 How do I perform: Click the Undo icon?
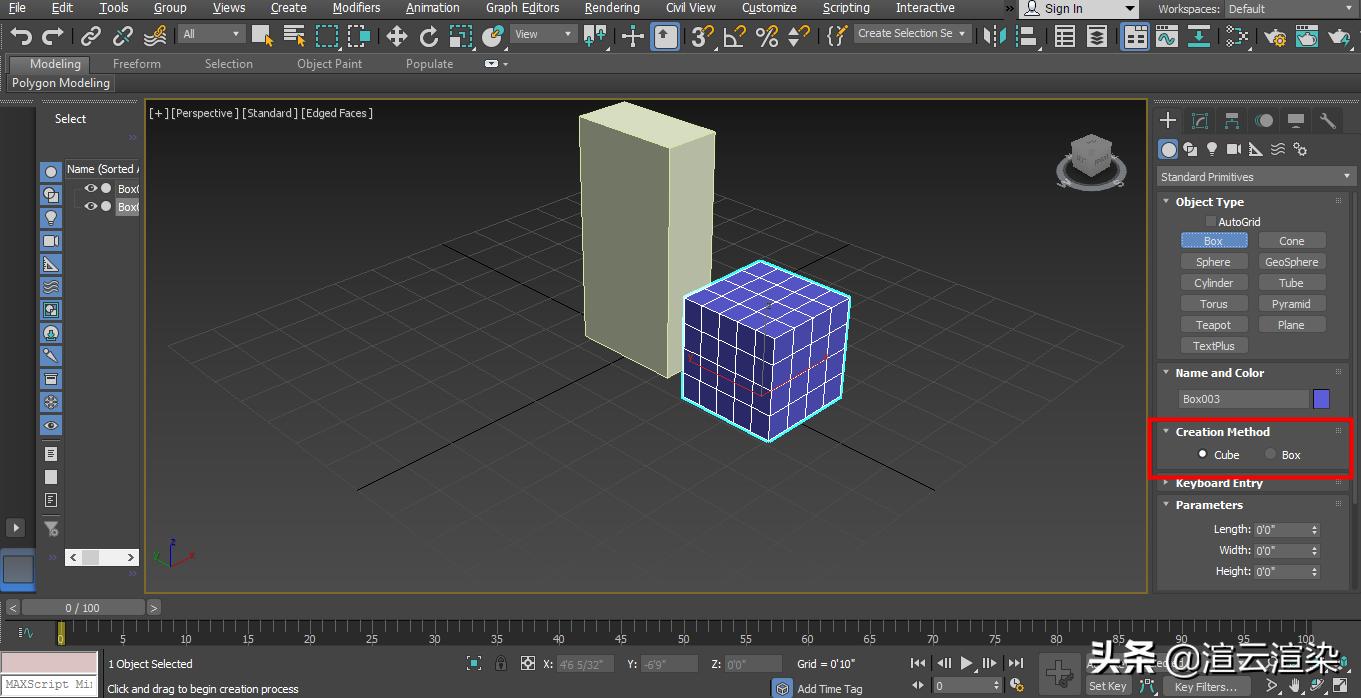(20, 33)
